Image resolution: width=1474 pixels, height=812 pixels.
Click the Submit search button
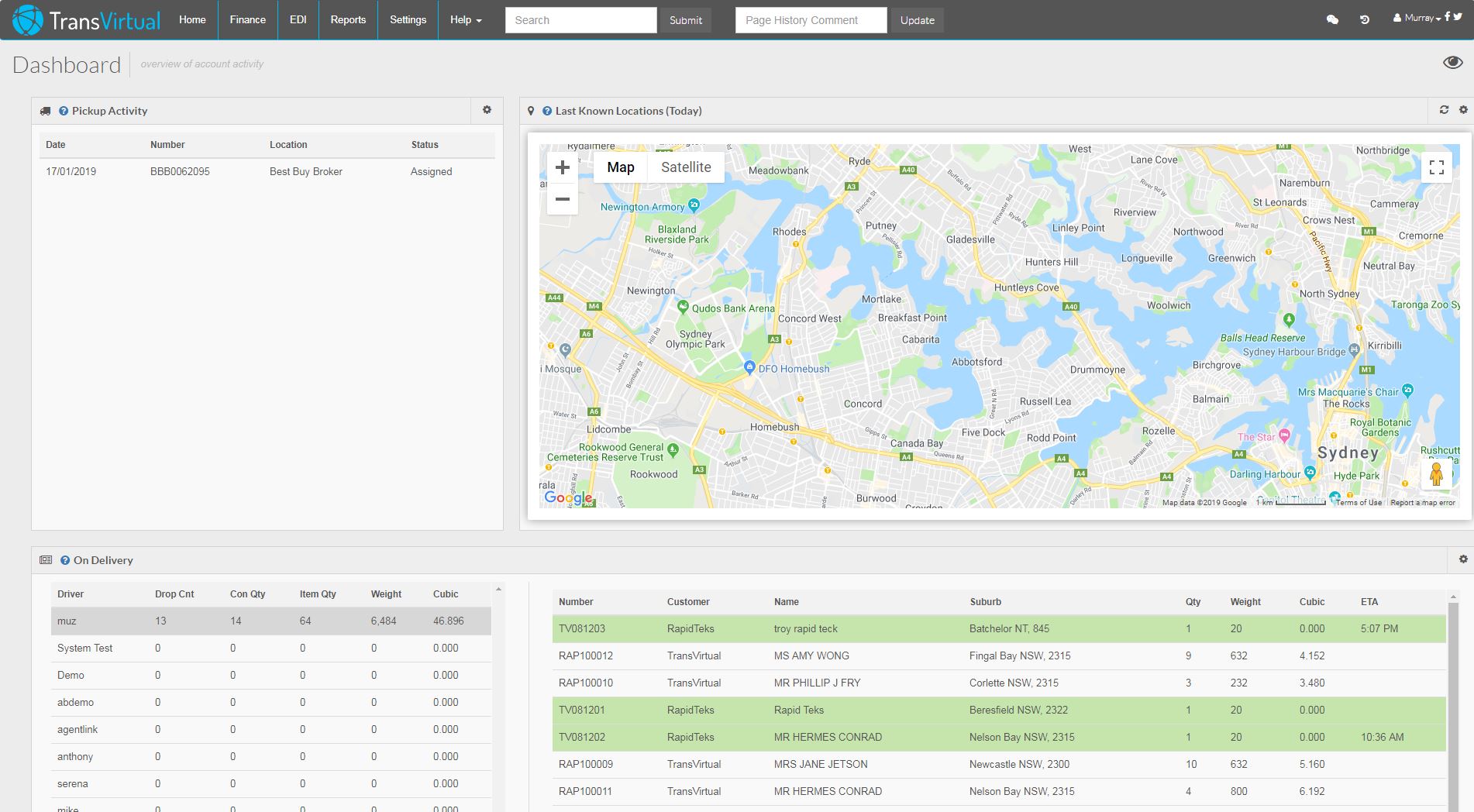click(685, 20)
